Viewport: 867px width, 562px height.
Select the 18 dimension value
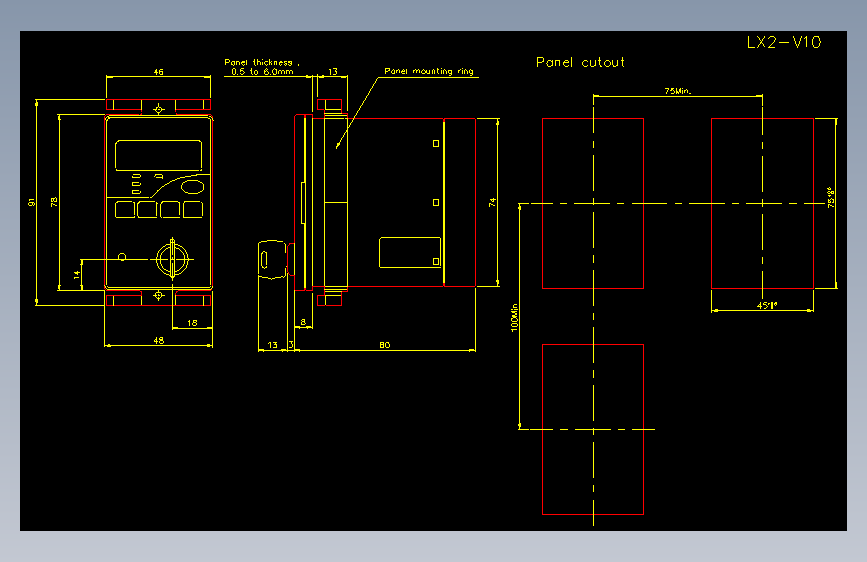[x=192, y=322]
